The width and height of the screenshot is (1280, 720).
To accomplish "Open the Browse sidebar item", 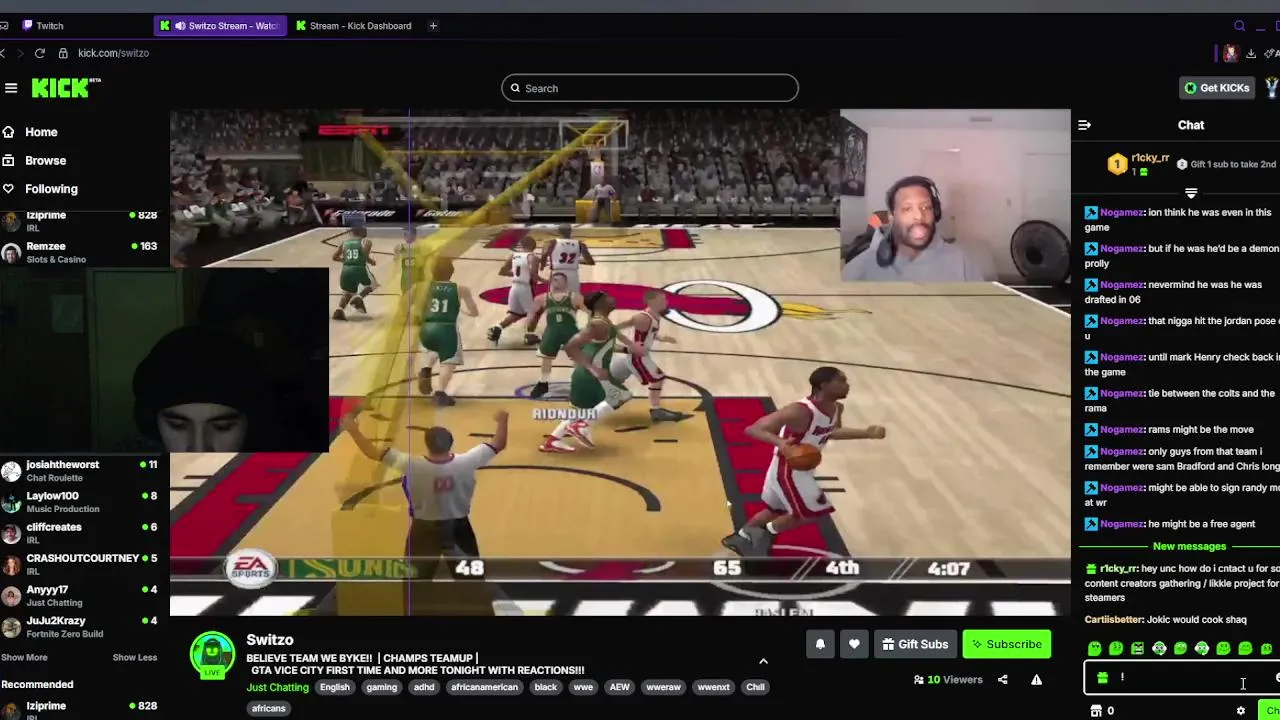I will click(45, 160).
